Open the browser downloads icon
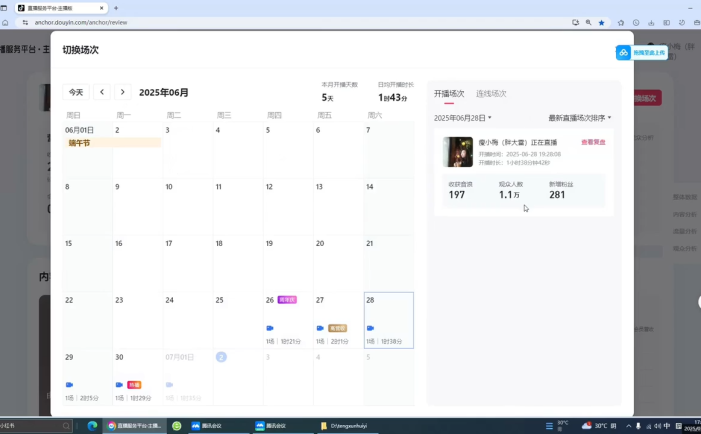701x434 pixels. (x=651, y=22)
